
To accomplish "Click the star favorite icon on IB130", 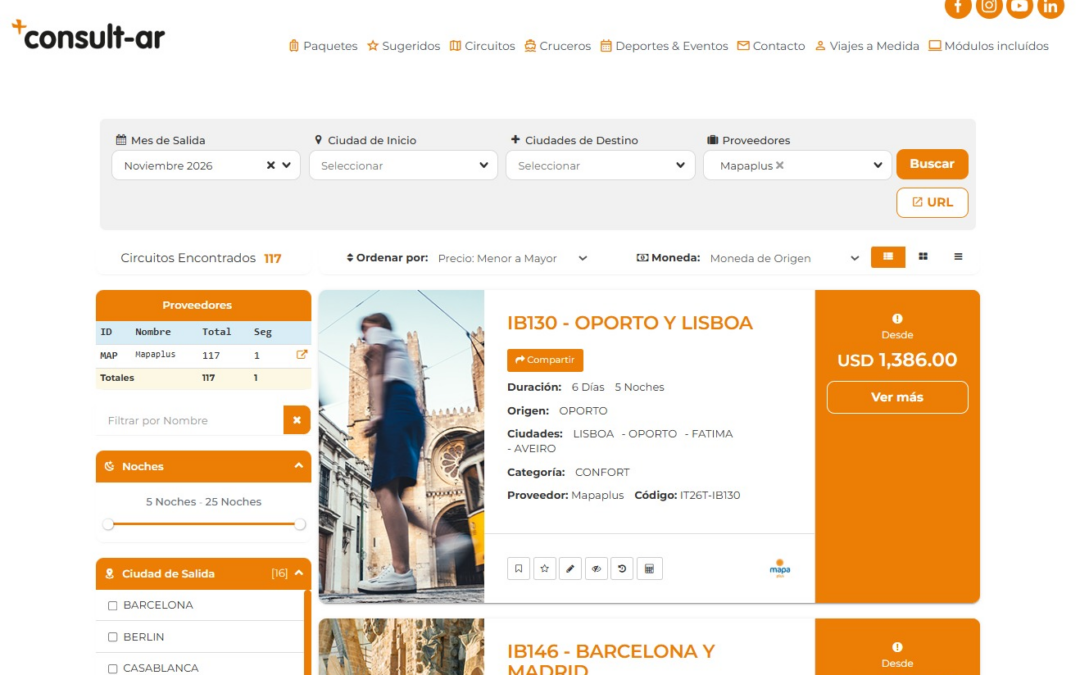I will [x=544, y=569].
